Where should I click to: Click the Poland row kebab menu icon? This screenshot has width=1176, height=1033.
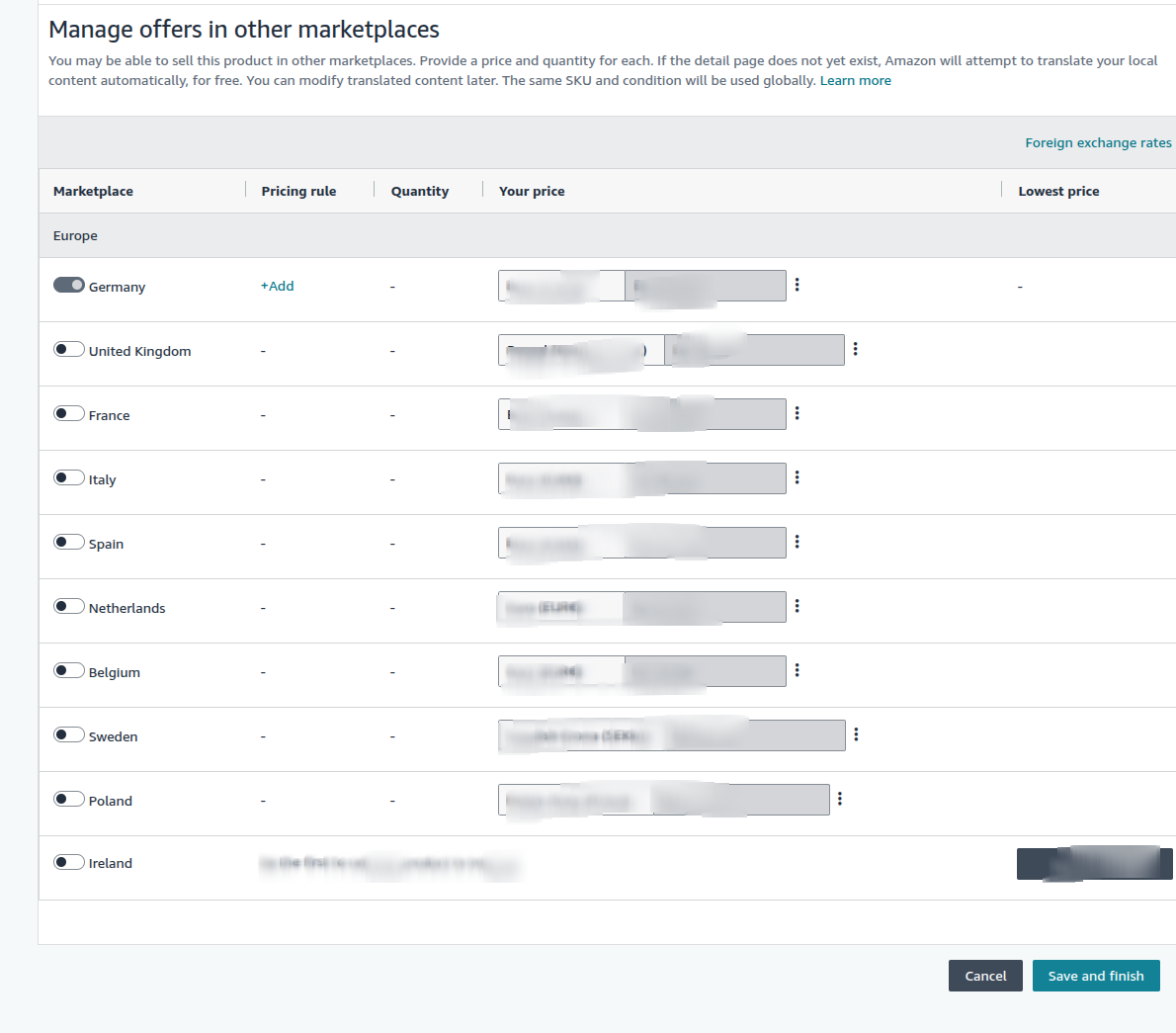[840, 799]
